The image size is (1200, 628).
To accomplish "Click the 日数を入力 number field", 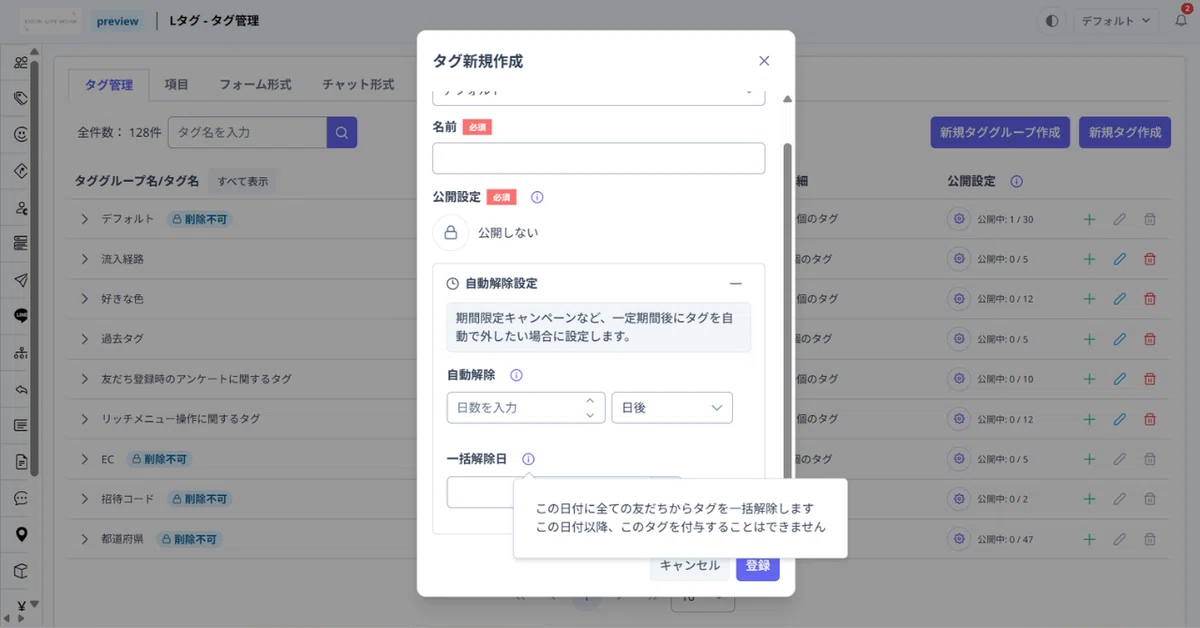I will (x=526, y=408).
